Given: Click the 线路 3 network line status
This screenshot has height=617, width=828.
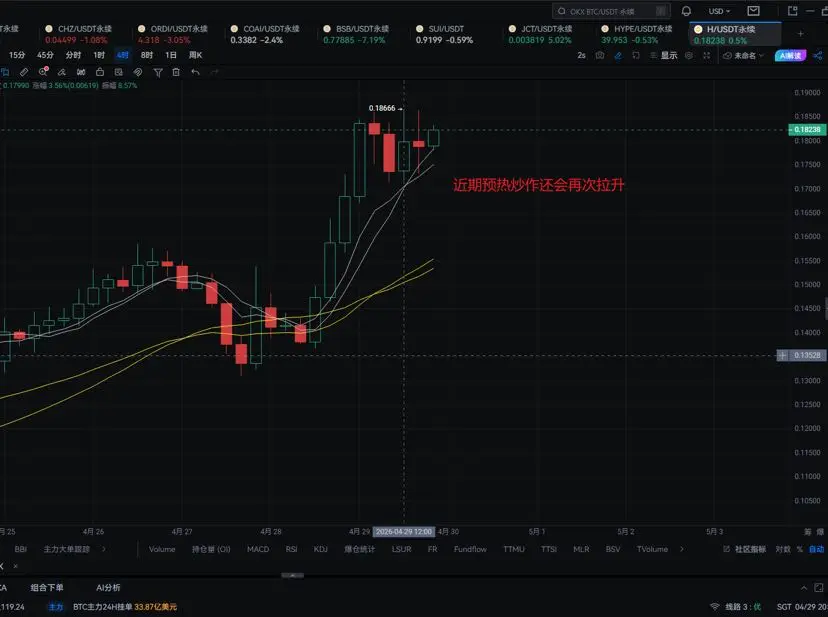Looking at the screenshot, I should 743,607.
